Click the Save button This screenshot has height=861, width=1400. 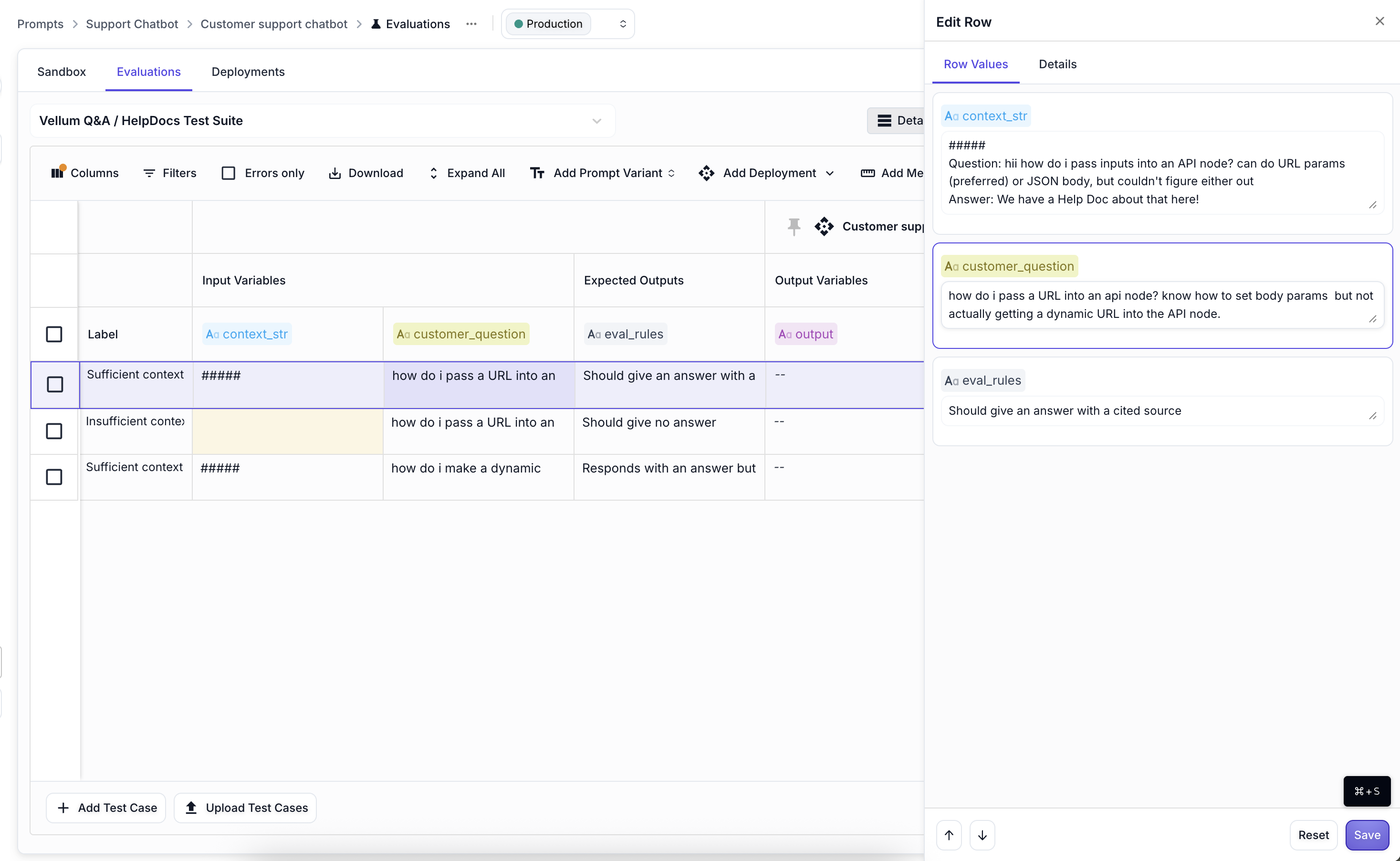pyautogui.click(x=1367, y=835)
